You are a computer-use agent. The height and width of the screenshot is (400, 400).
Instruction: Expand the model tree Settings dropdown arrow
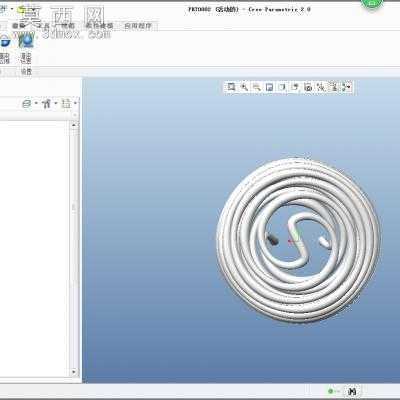coord(56,104)
